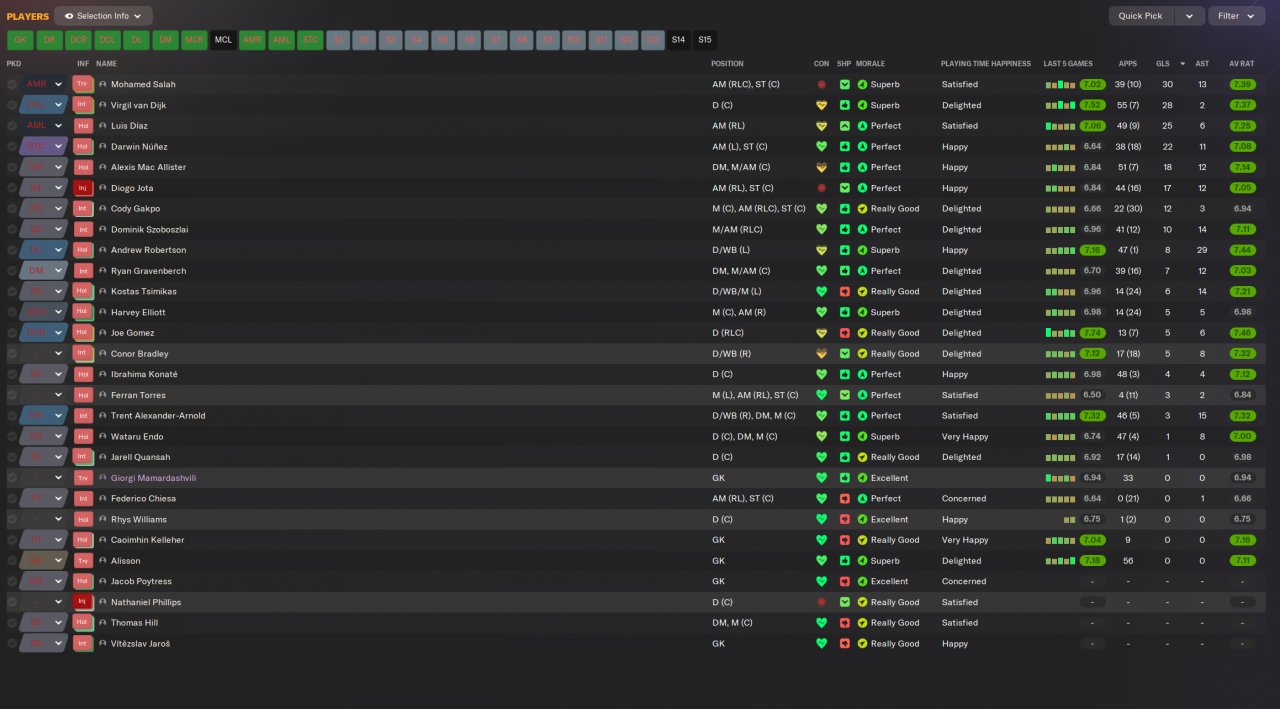This screenshot has width=1280, height=709.
Task: Click Diogo Jota's Inj injury status icon
Action: [x=83, y=188]
